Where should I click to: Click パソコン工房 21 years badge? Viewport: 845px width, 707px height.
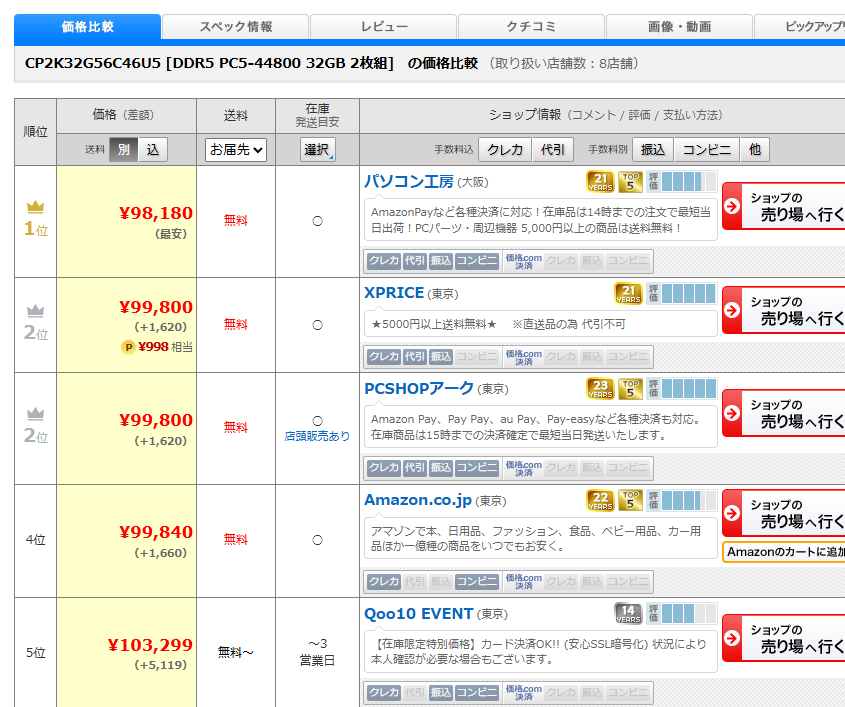pos(600,182)
